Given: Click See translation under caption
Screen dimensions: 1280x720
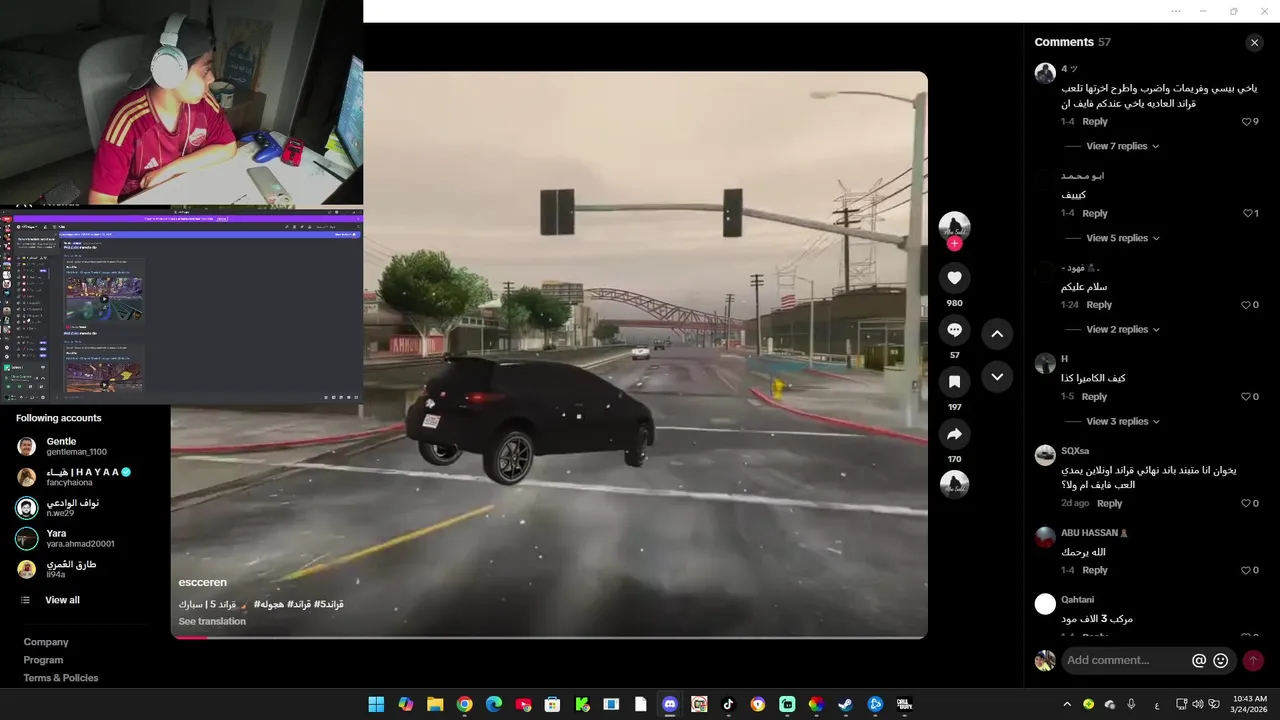Looking at the screenshot, I should point(212,621).
